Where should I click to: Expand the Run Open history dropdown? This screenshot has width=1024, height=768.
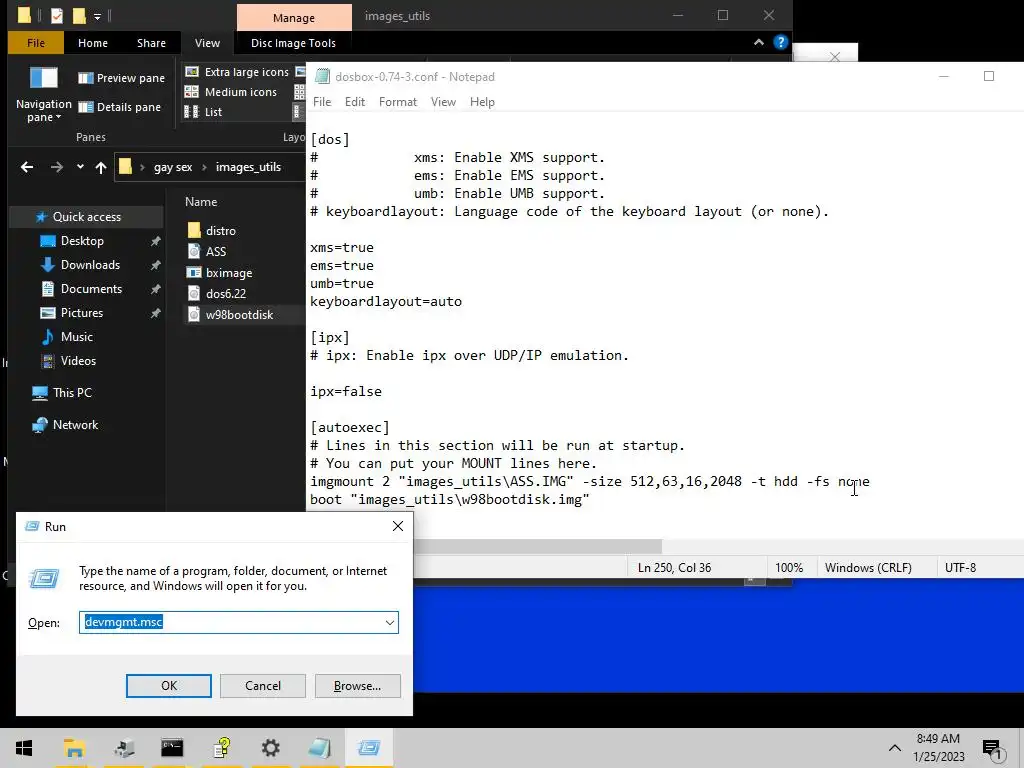click(390, 622)
